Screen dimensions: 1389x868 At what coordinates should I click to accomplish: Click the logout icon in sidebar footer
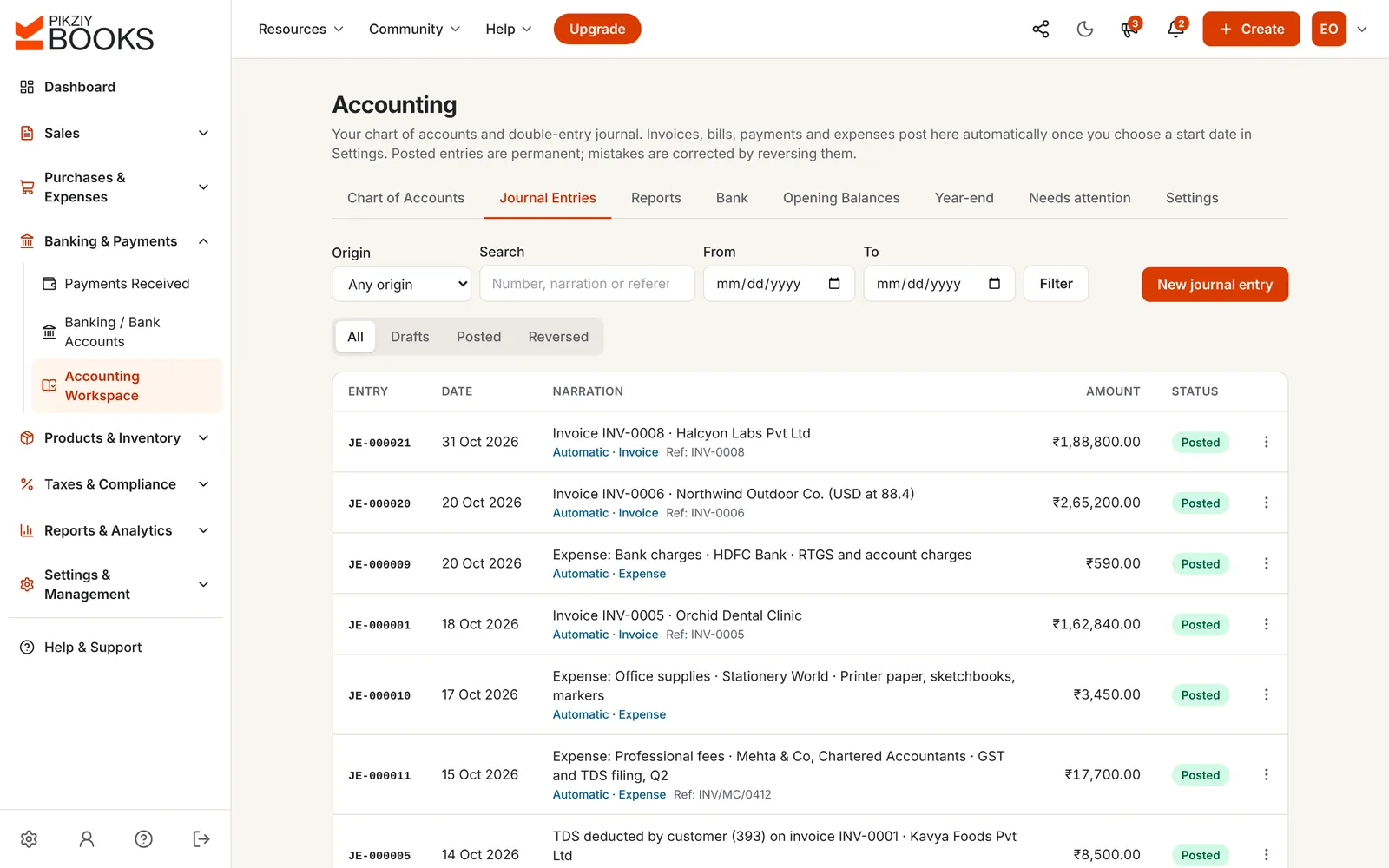tap(201, 838)
